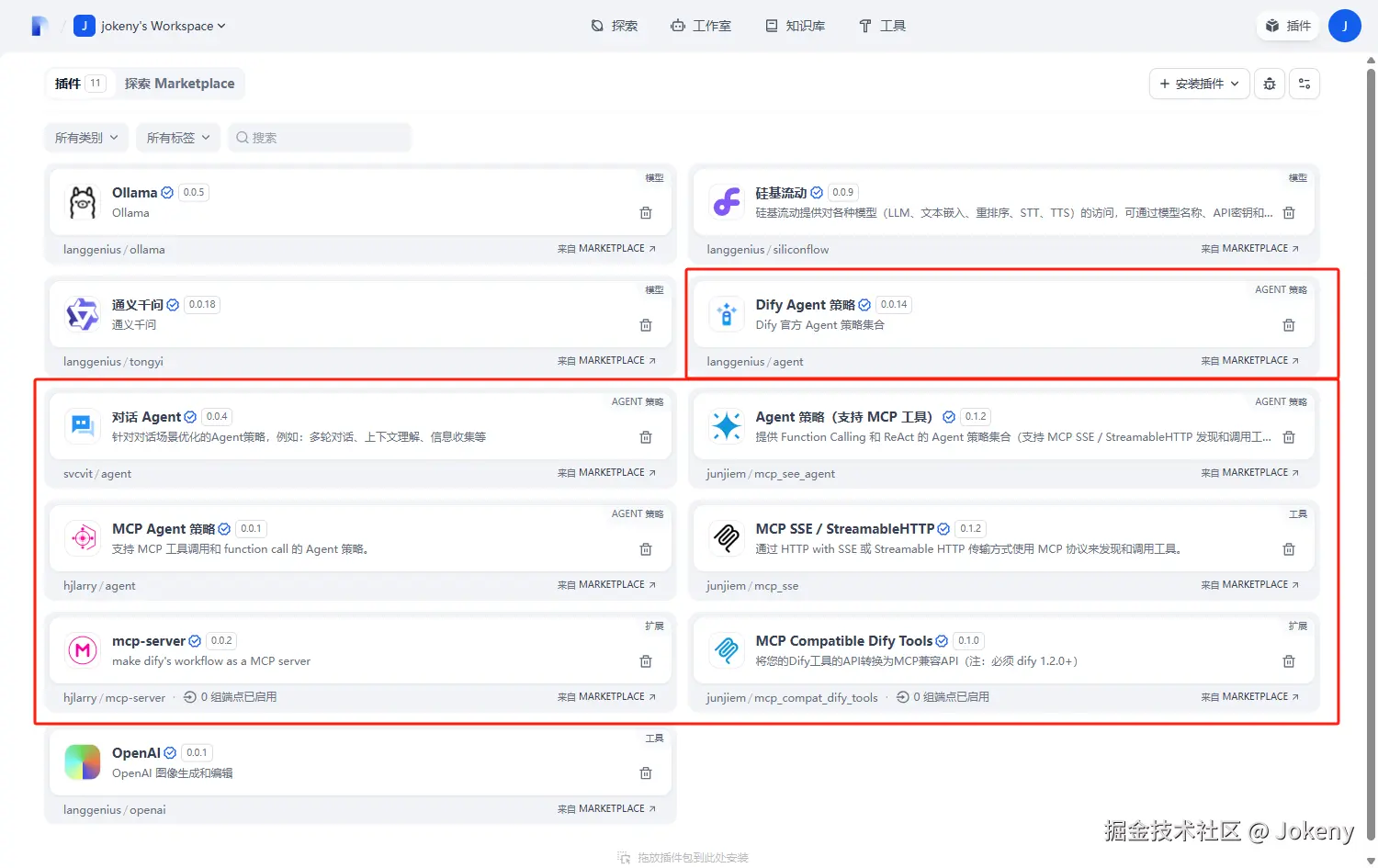Click the 对话 Agent chat bubble icon

83,426
